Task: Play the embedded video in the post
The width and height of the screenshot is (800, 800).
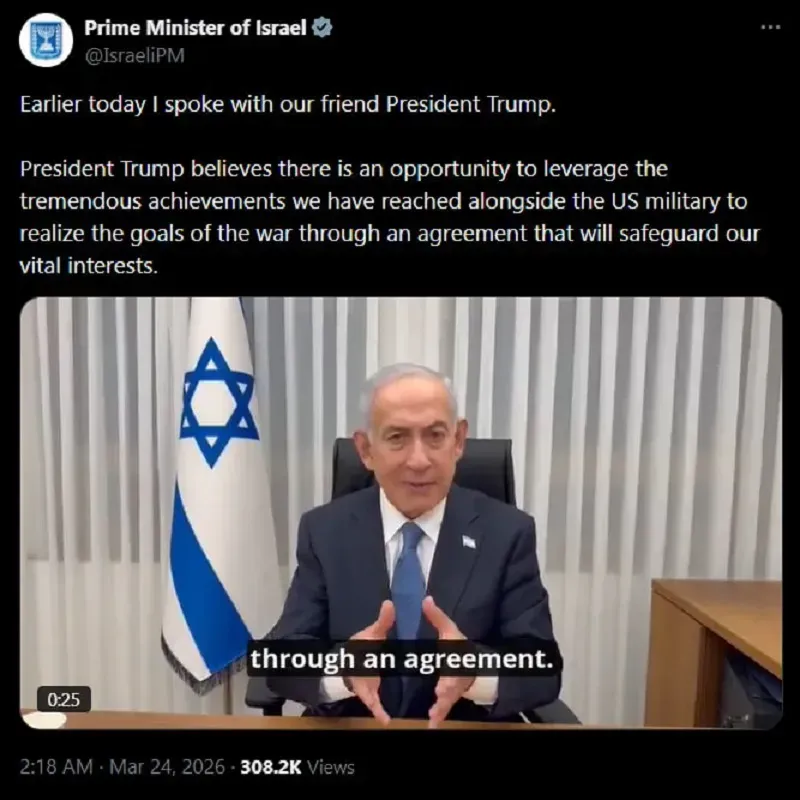Action: (x=401, y=513)
